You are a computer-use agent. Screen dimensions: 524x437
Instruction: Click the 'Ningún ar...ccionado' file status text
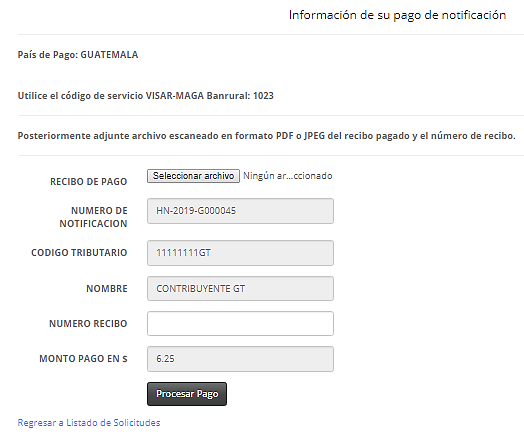[x=287, y=176]
